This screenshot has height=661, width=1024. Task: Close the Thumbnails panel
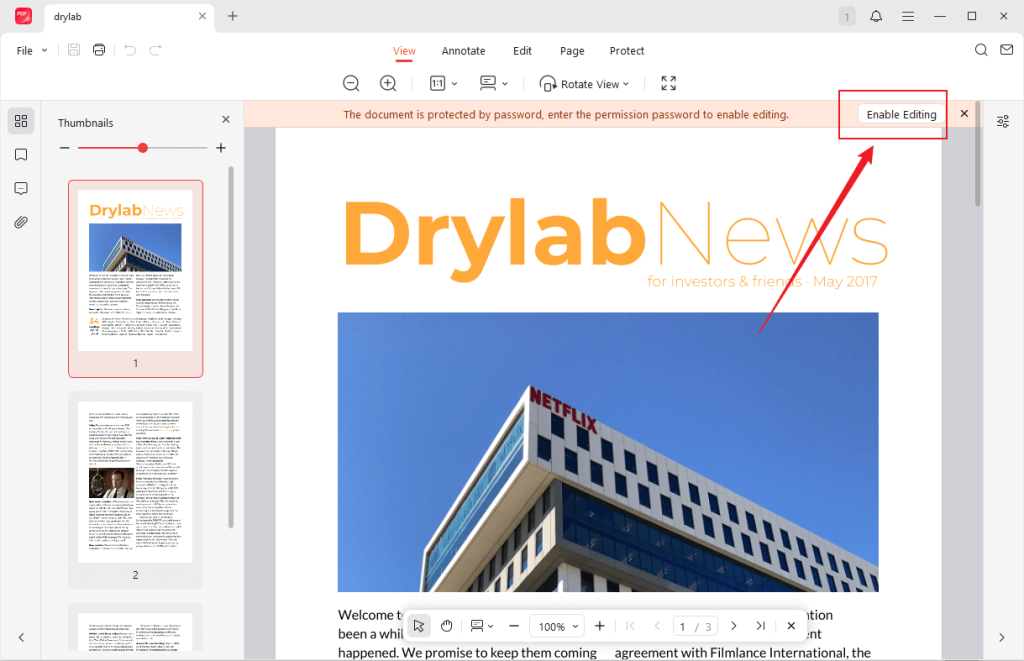pos(226,118)
